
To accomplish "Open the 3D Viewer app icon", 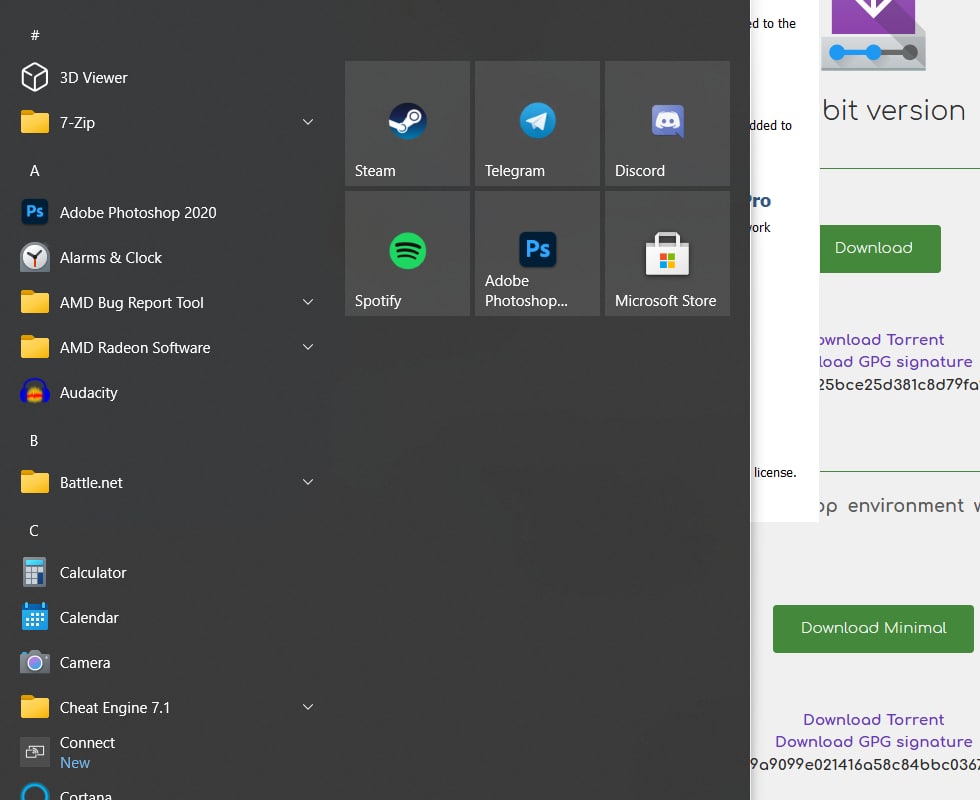I will point(34,77).
